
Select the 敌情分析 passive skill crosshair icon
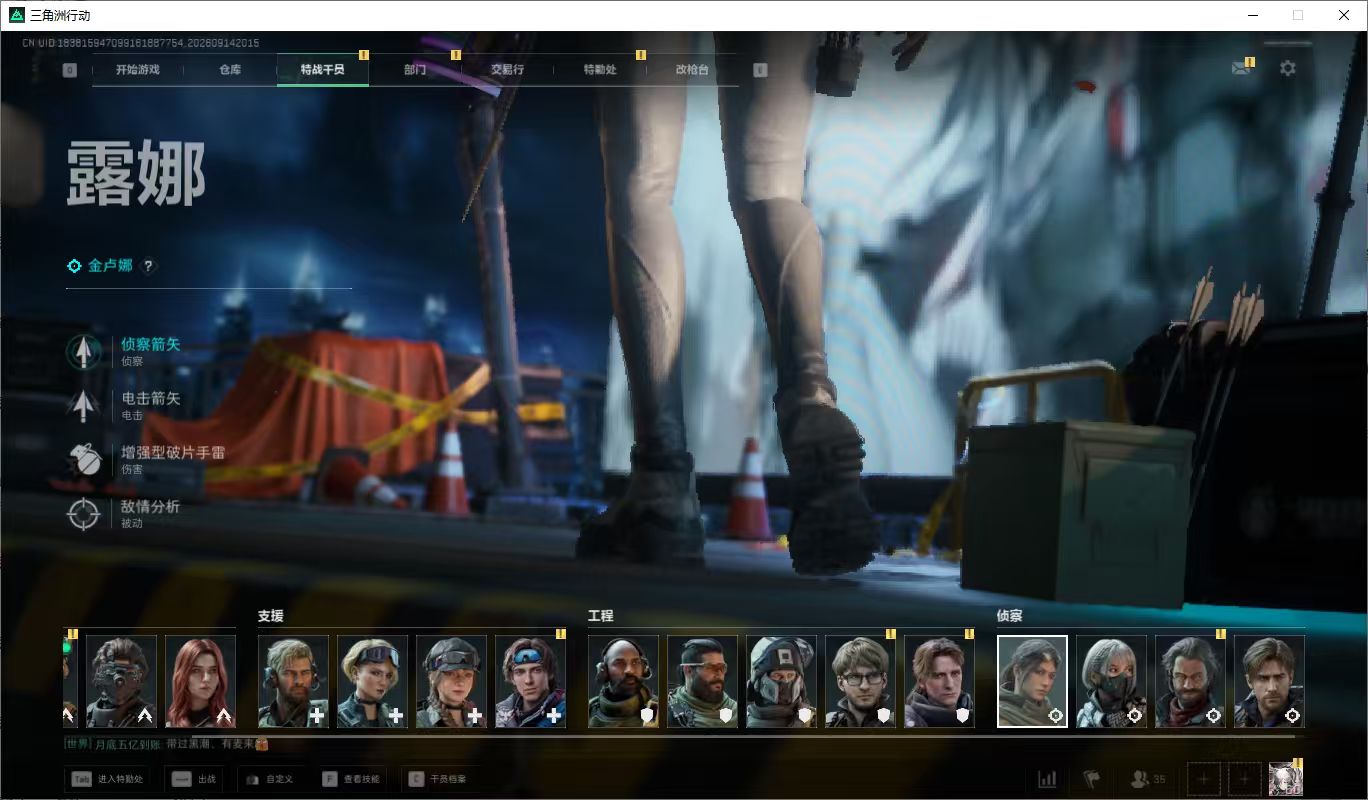click(84, 513)
